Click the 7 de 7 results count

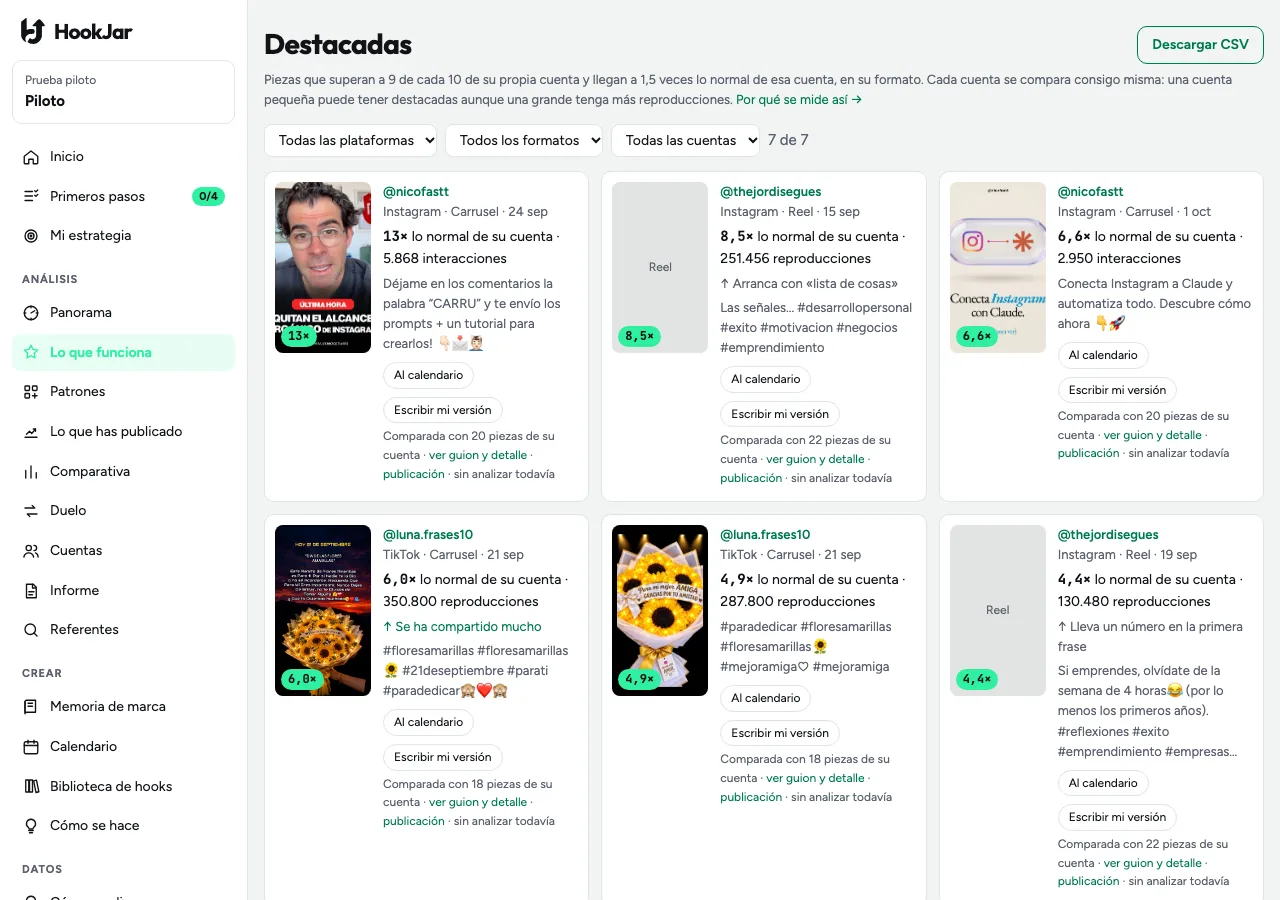788,140
